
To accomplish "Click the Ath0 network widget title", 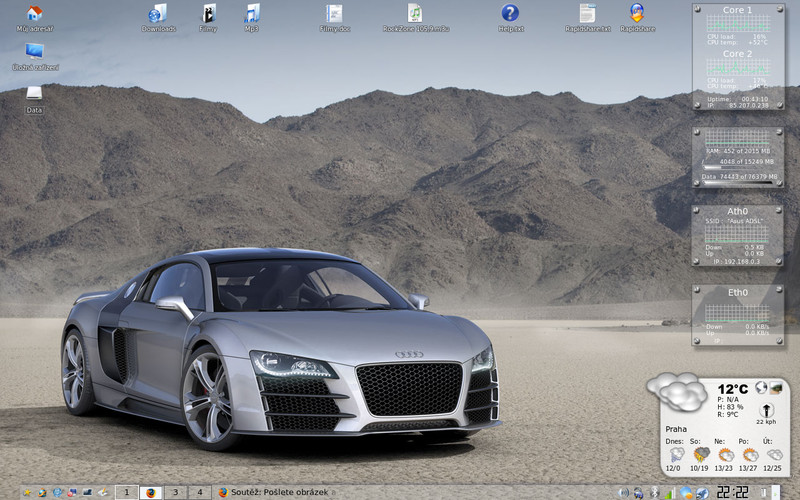I will [737, 211].
